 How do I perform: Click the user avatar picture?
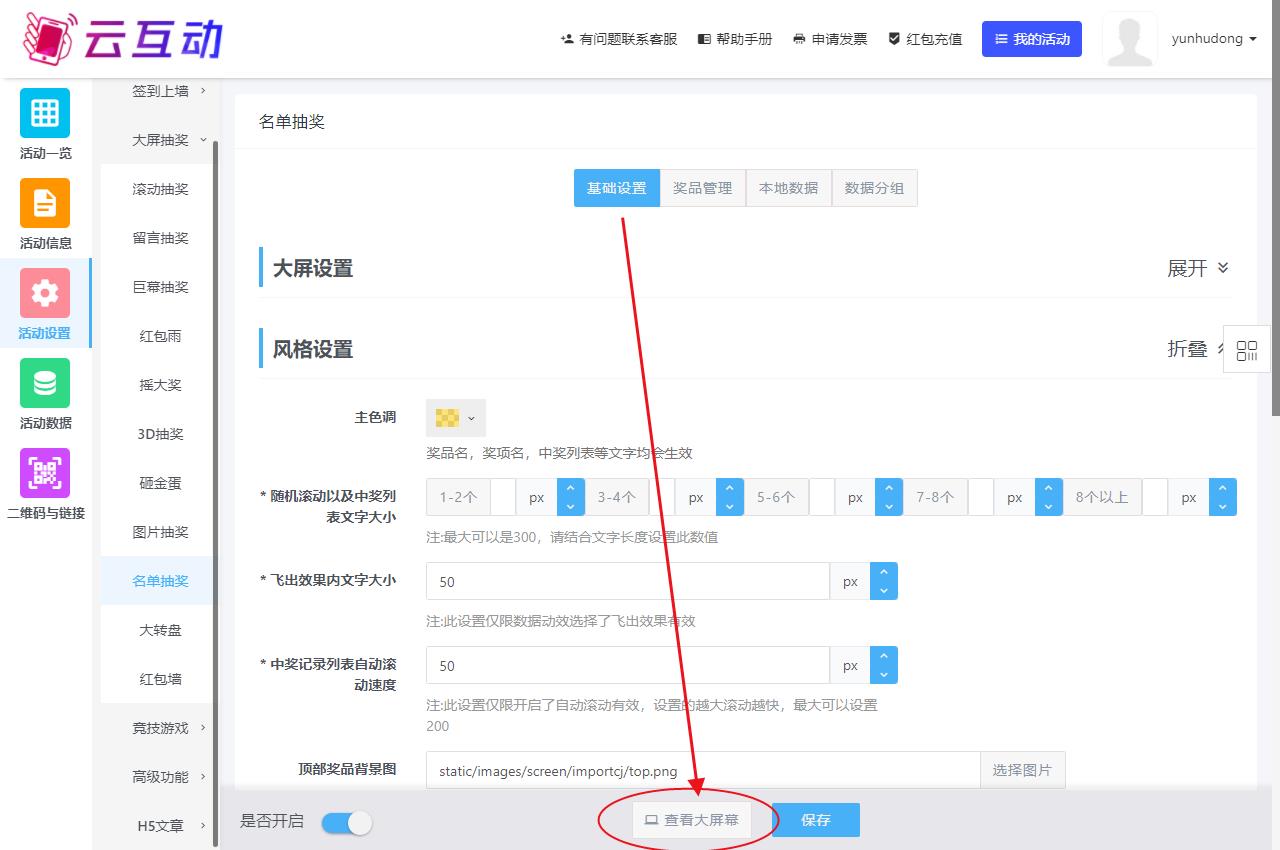(x=1129, y=40)
